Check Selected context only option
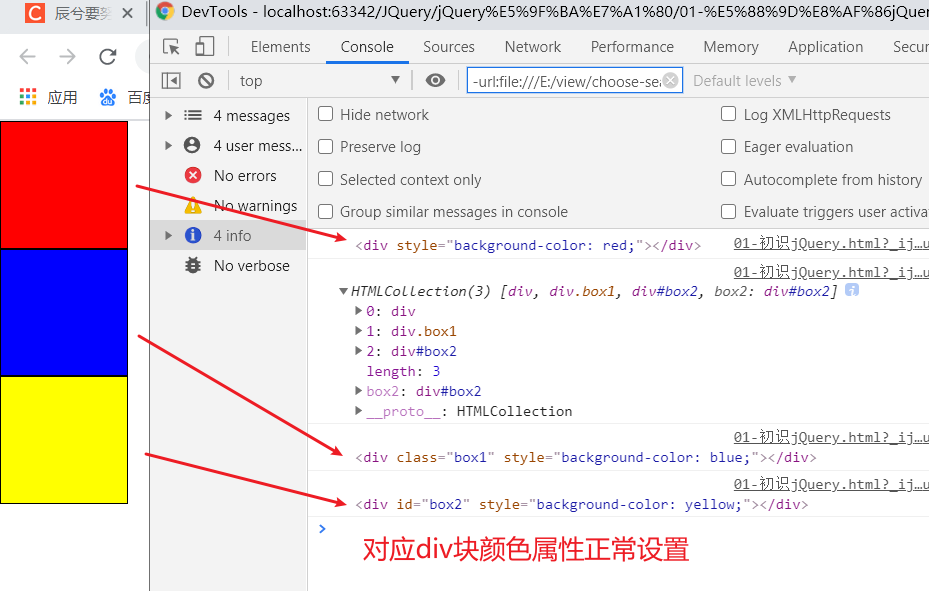 325,179
